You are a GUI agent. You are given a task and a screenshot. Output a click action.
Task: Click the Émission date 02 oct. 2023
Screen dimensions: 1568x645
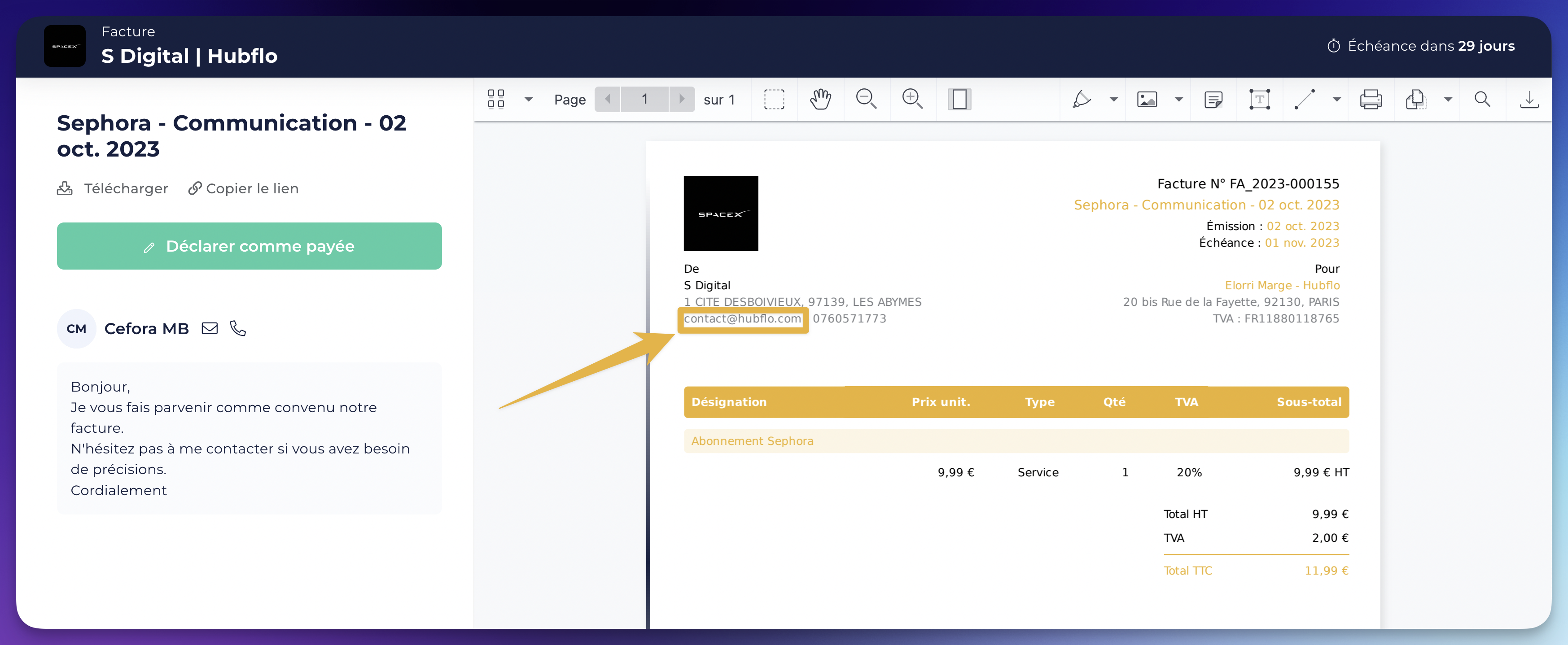[1303, 227]
